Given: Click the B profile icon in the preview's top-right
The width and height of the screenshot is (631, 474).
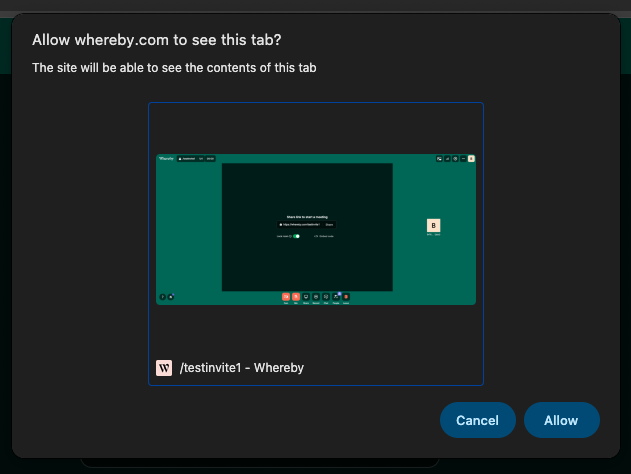Looking at the screenshot, I should click(x=471, y=158).
